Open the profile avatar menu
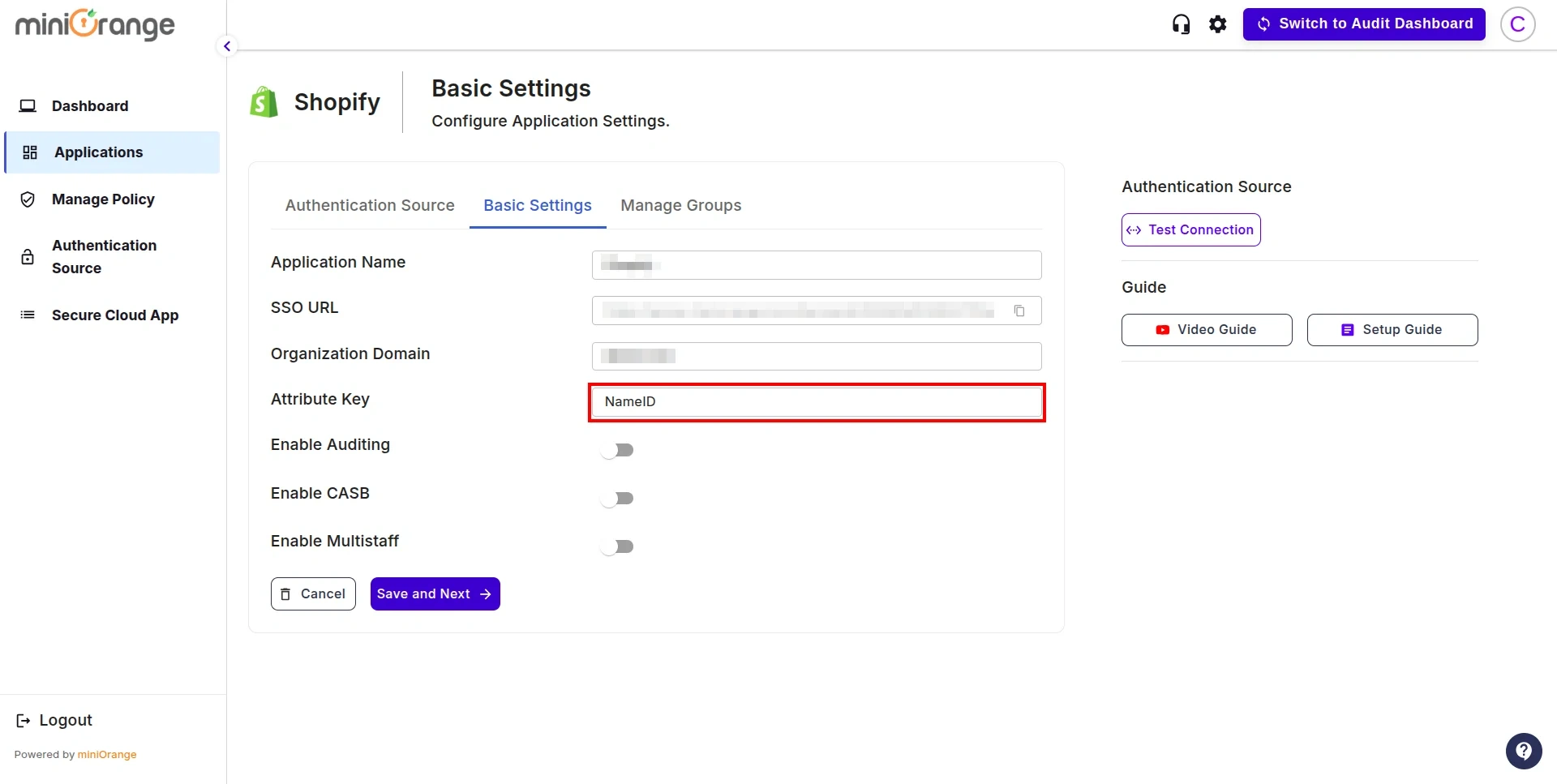 [1518, 24]
